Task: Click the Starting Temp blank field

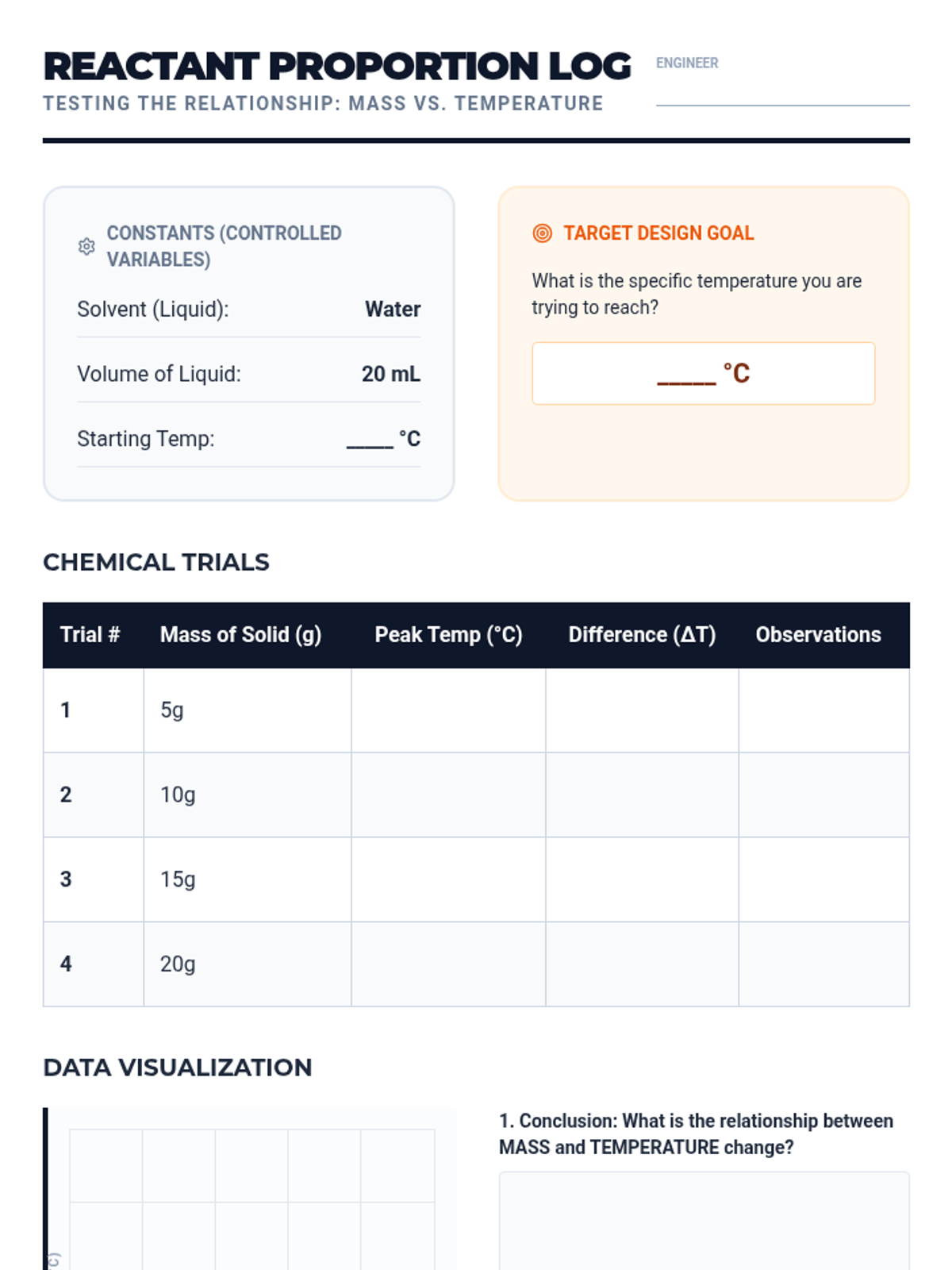Action: tap(370, 440)
